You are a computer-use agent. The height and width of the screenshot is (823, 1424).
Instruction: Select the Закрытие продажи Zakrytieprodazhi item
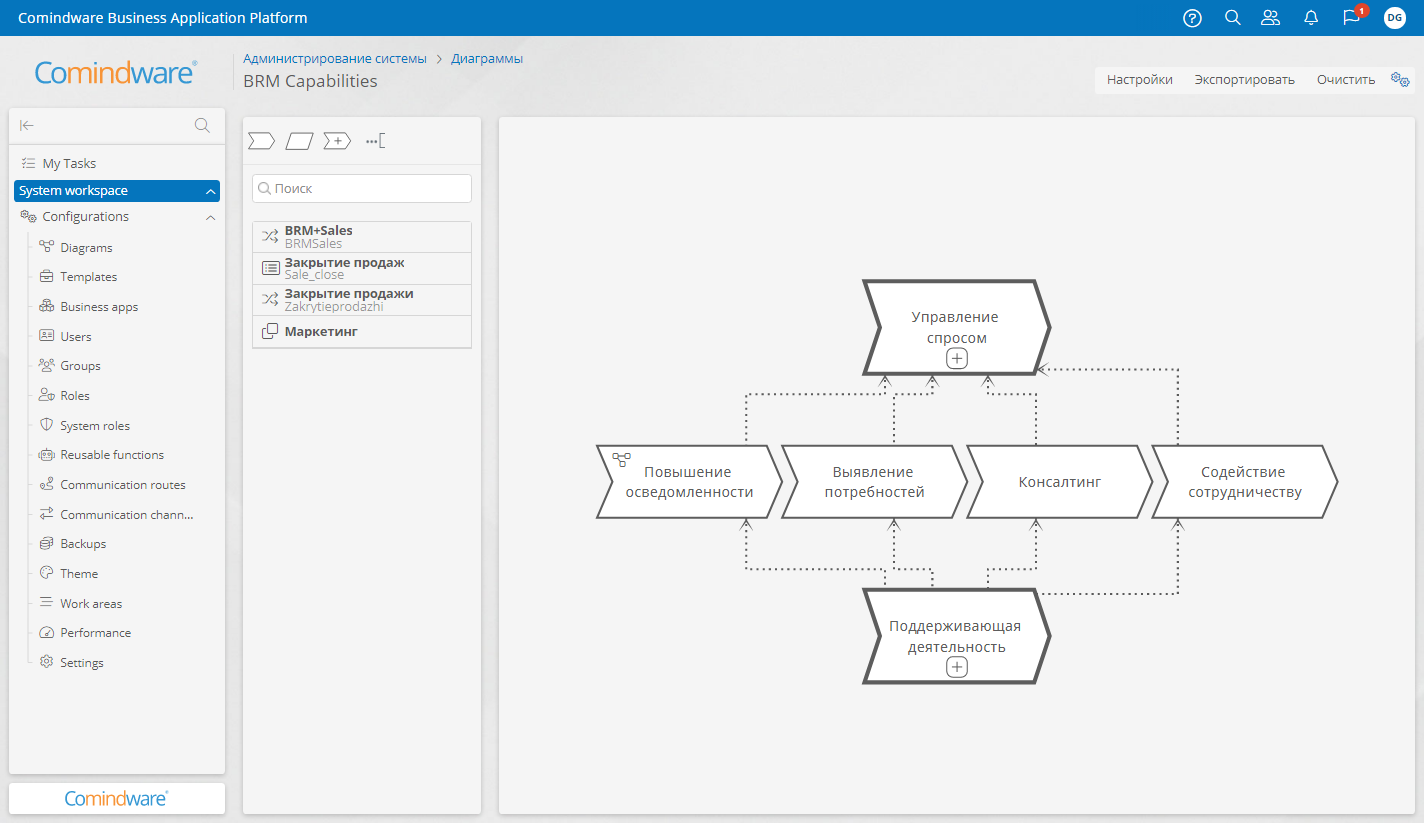[362, 300]
